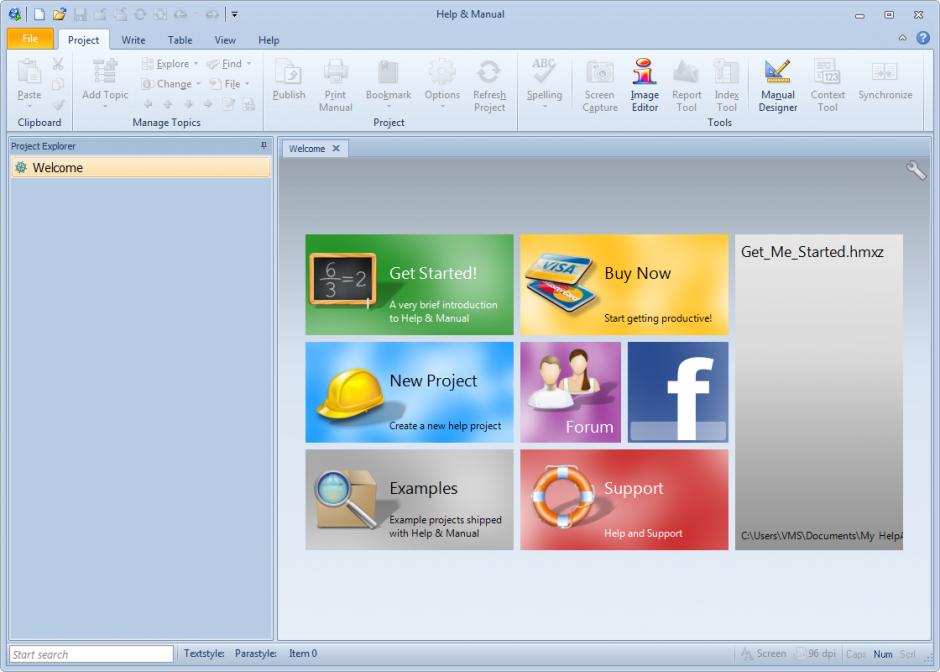Switch to the Write ribbon tab
Screen dimensions: 940x672
(133, 40)
